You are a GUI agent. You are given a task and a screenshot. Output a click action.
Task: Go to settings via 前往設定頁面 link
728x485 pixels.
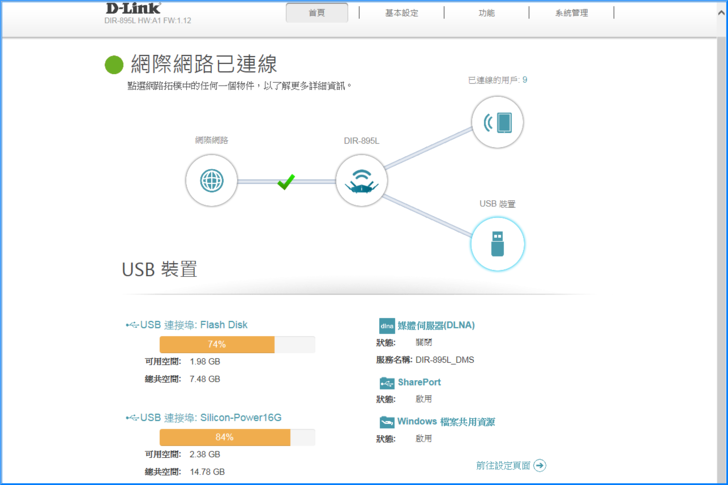point(503,465)
